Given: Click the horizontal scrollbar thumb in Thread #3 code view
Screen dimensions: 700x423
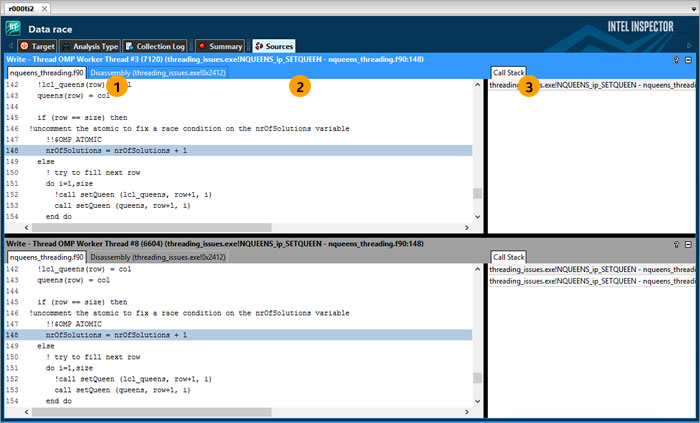Looking at the screenshot, I should point(151,228).
